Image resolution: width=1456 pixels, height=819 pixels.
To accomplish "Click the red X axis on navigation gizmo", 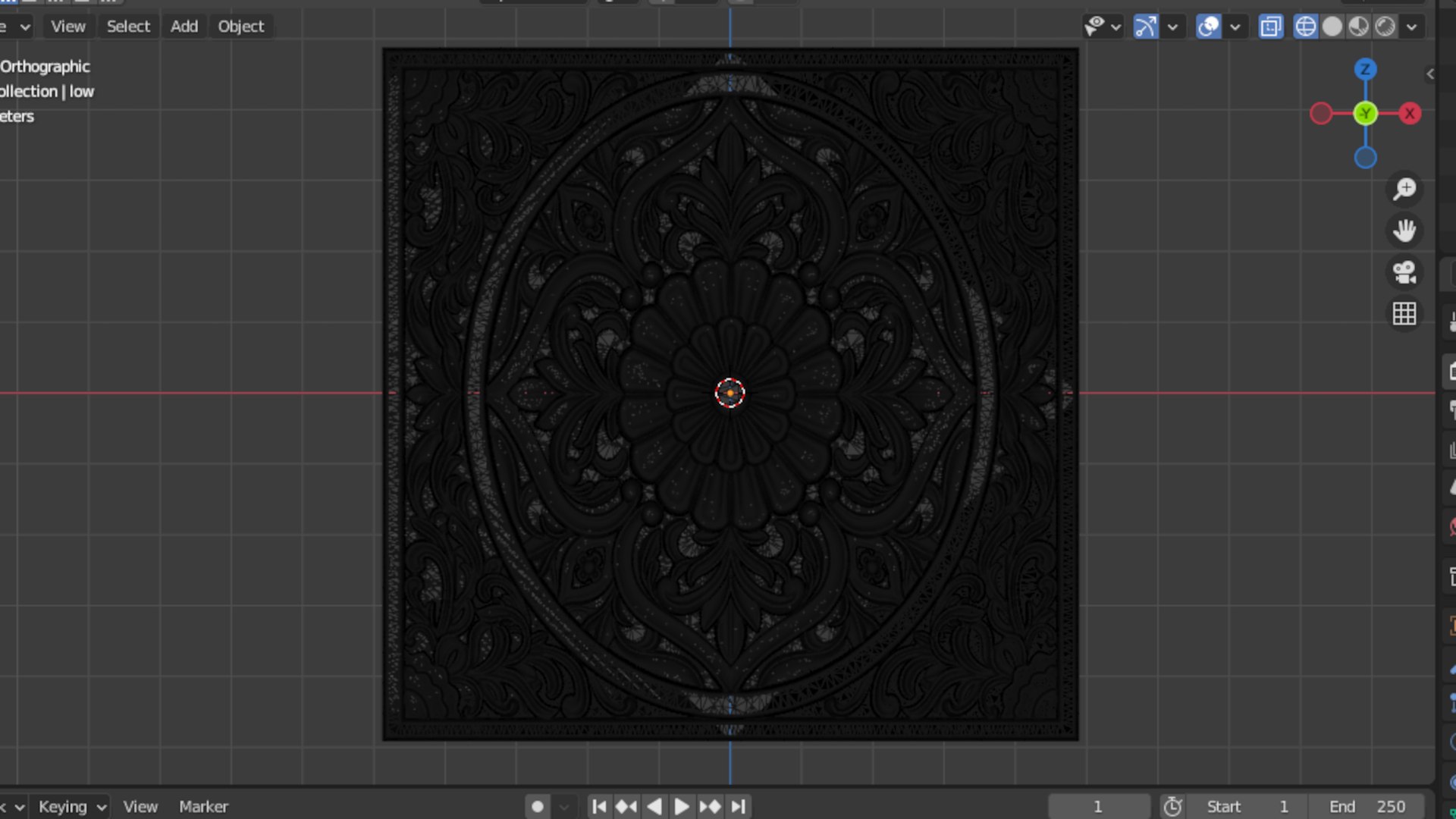I will pyautogui.click(x=1410, y=114).
